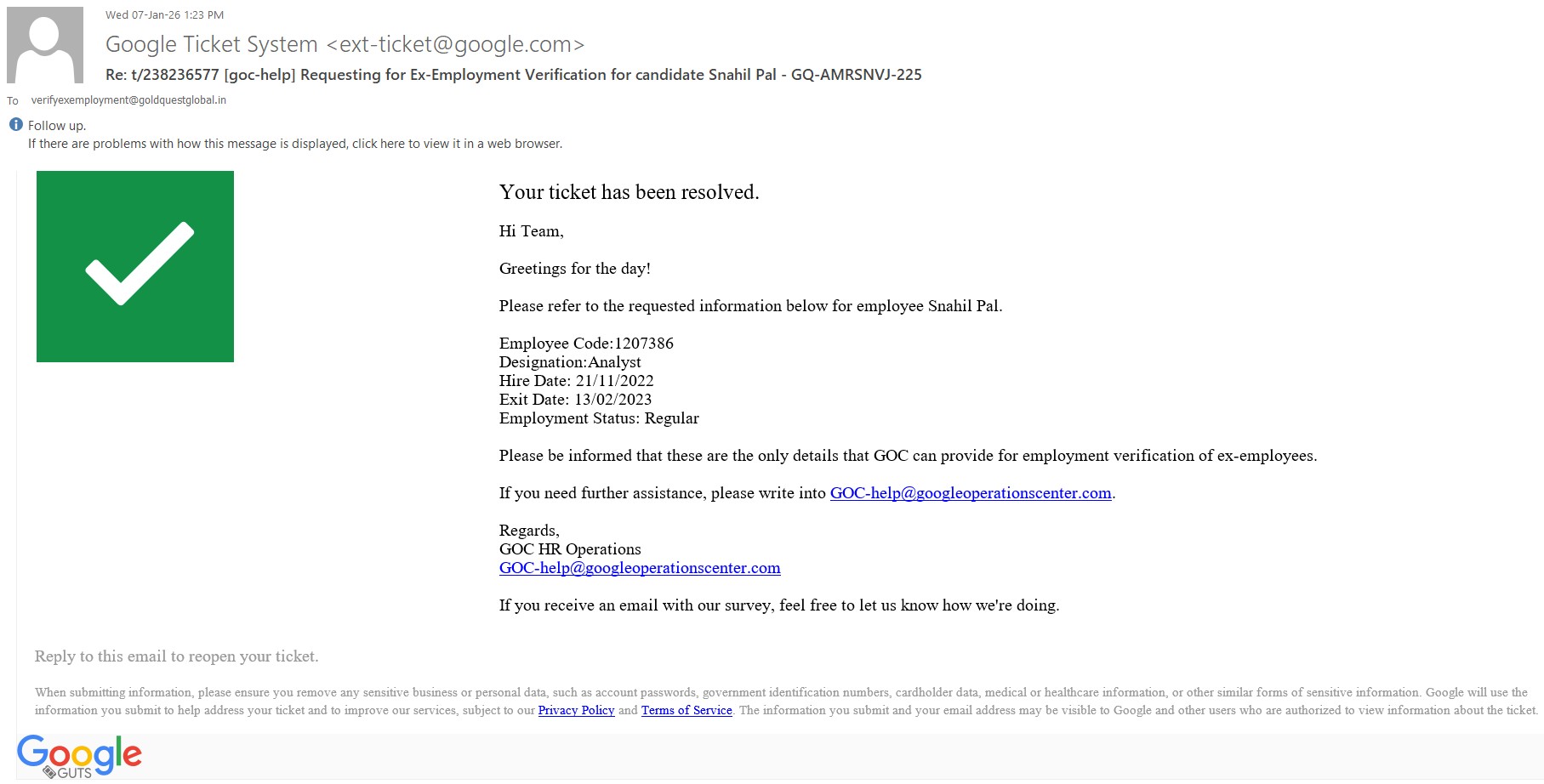Click the Employee Code 1207386 line

coord(586,344)
